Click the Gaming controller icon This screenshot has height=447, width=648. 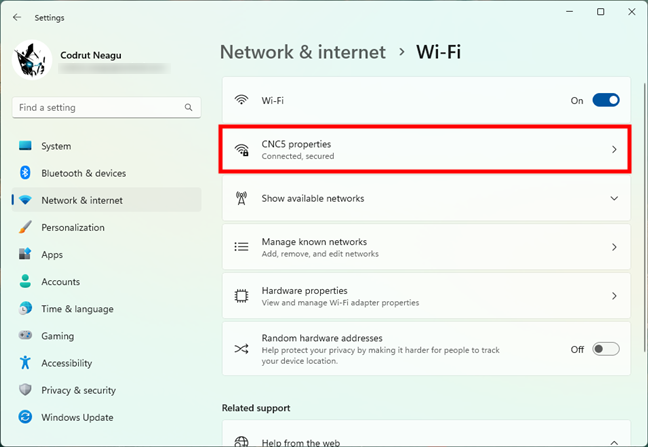(26, 336)
